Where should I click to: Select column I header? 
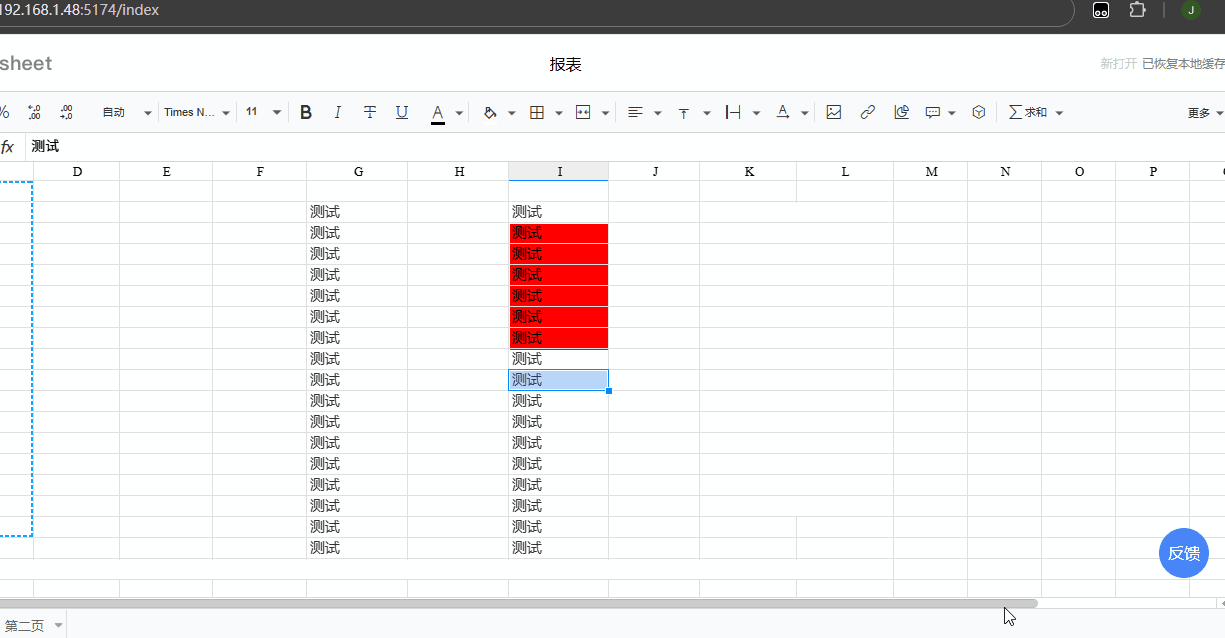pyautogui.click(x=559, y=172)
